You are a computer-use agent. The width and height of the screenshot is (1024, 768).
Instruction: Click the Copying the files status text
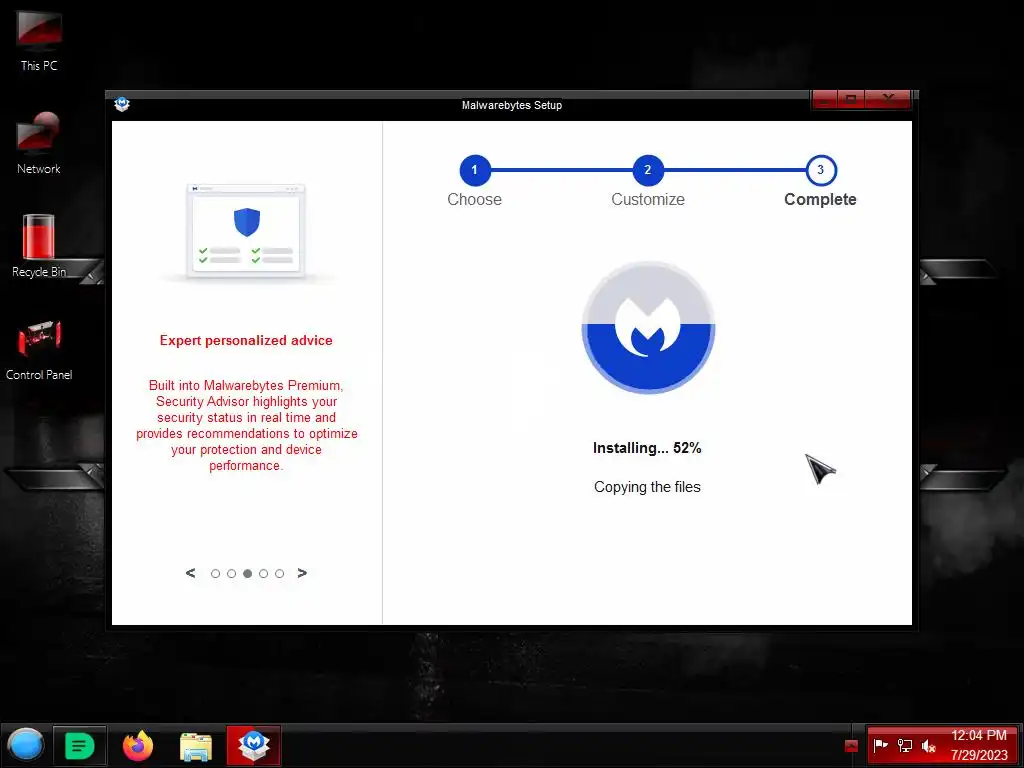647,487
